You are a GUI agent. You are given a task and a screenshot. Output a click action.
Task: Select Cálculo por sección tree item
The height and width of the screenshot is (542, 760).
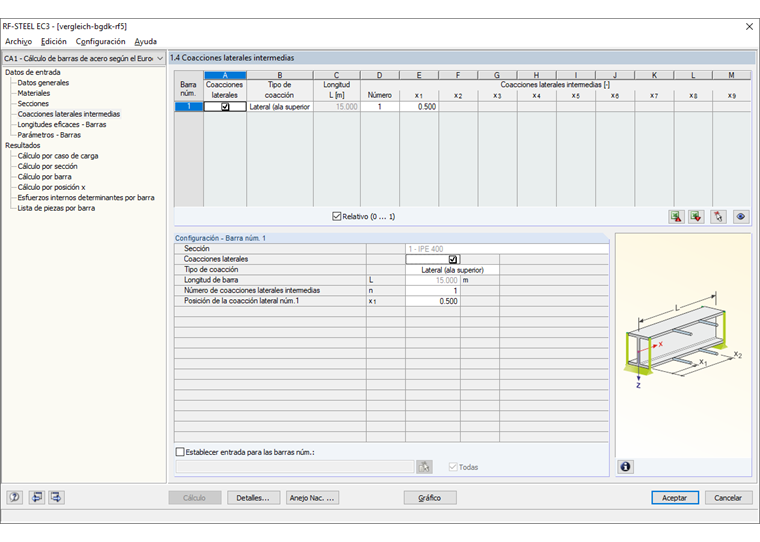(x=48, y=166)
